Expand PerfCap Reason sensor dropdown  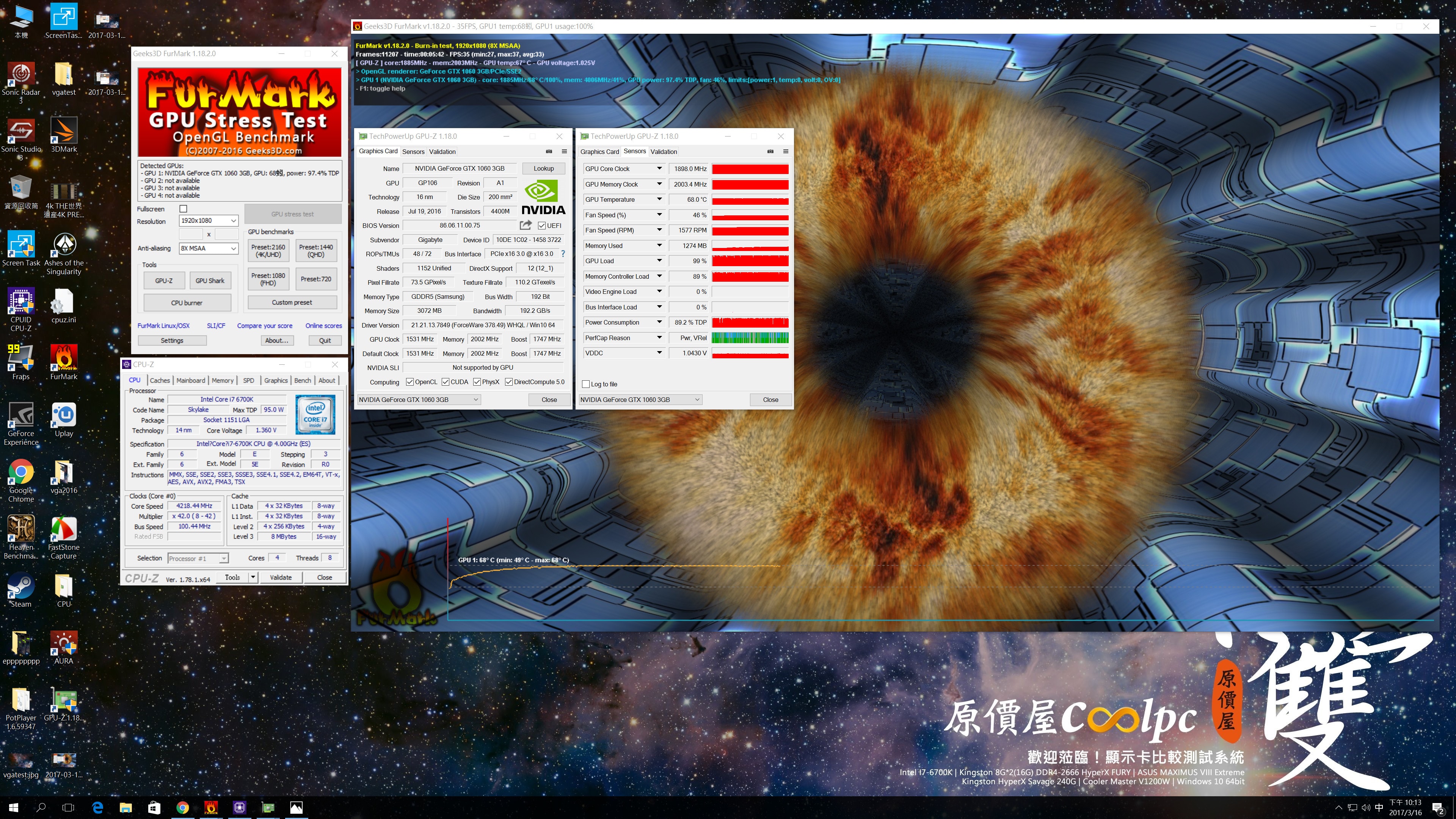pos(659,338)
